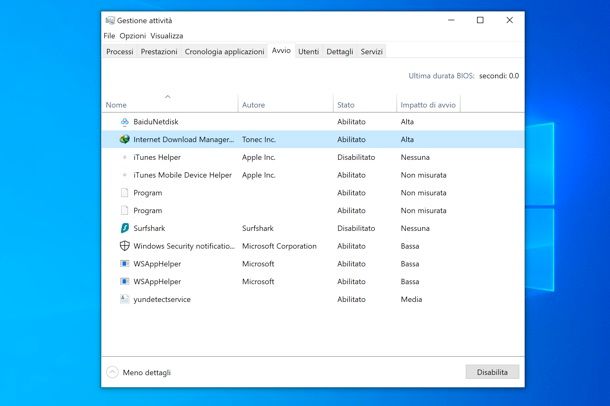
Task: Collapse view with Meno dettagli arrow
Action: coord(112,372)
